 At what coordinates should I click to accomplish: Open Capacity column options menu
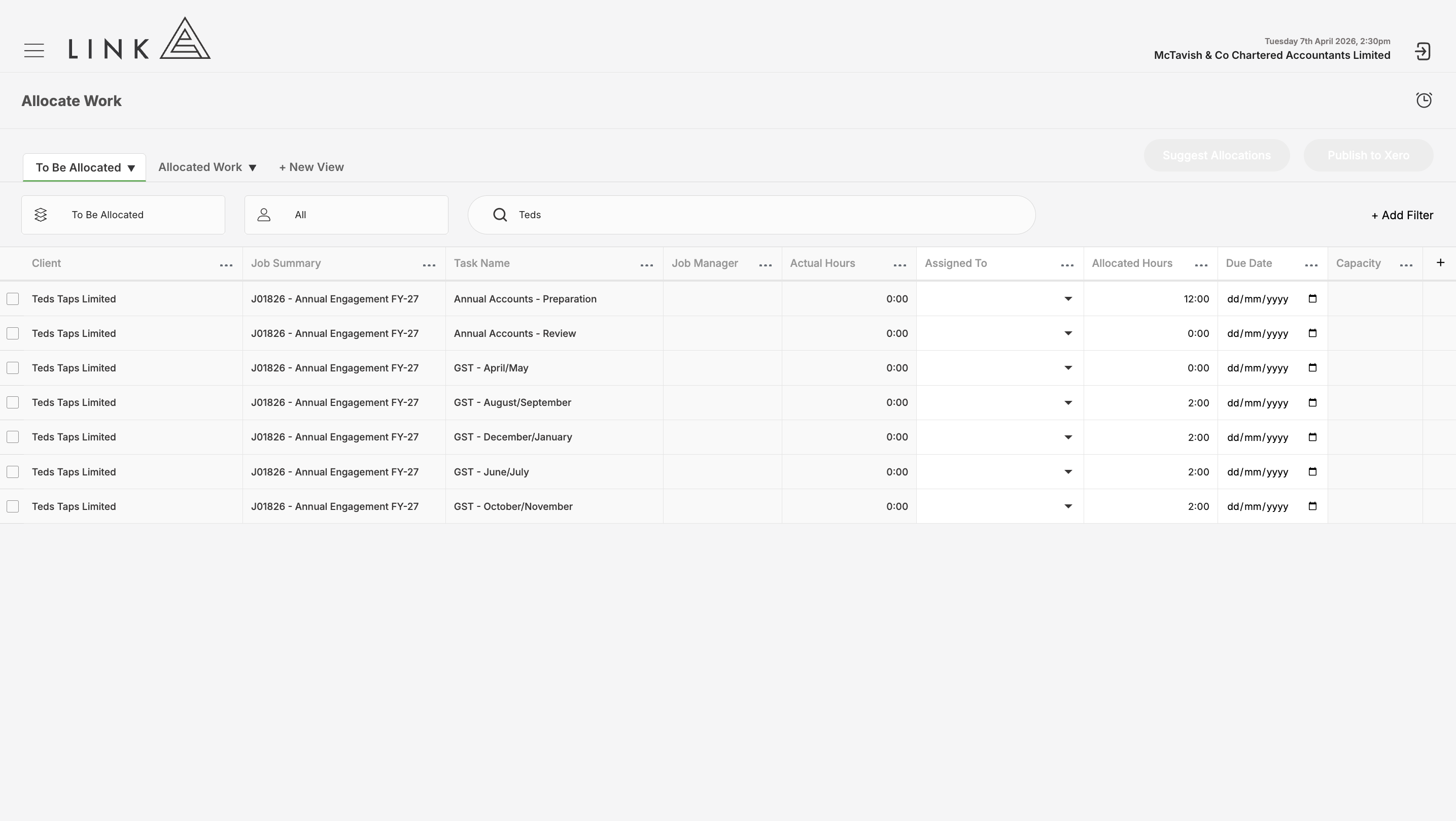(x=1406, y=265)
